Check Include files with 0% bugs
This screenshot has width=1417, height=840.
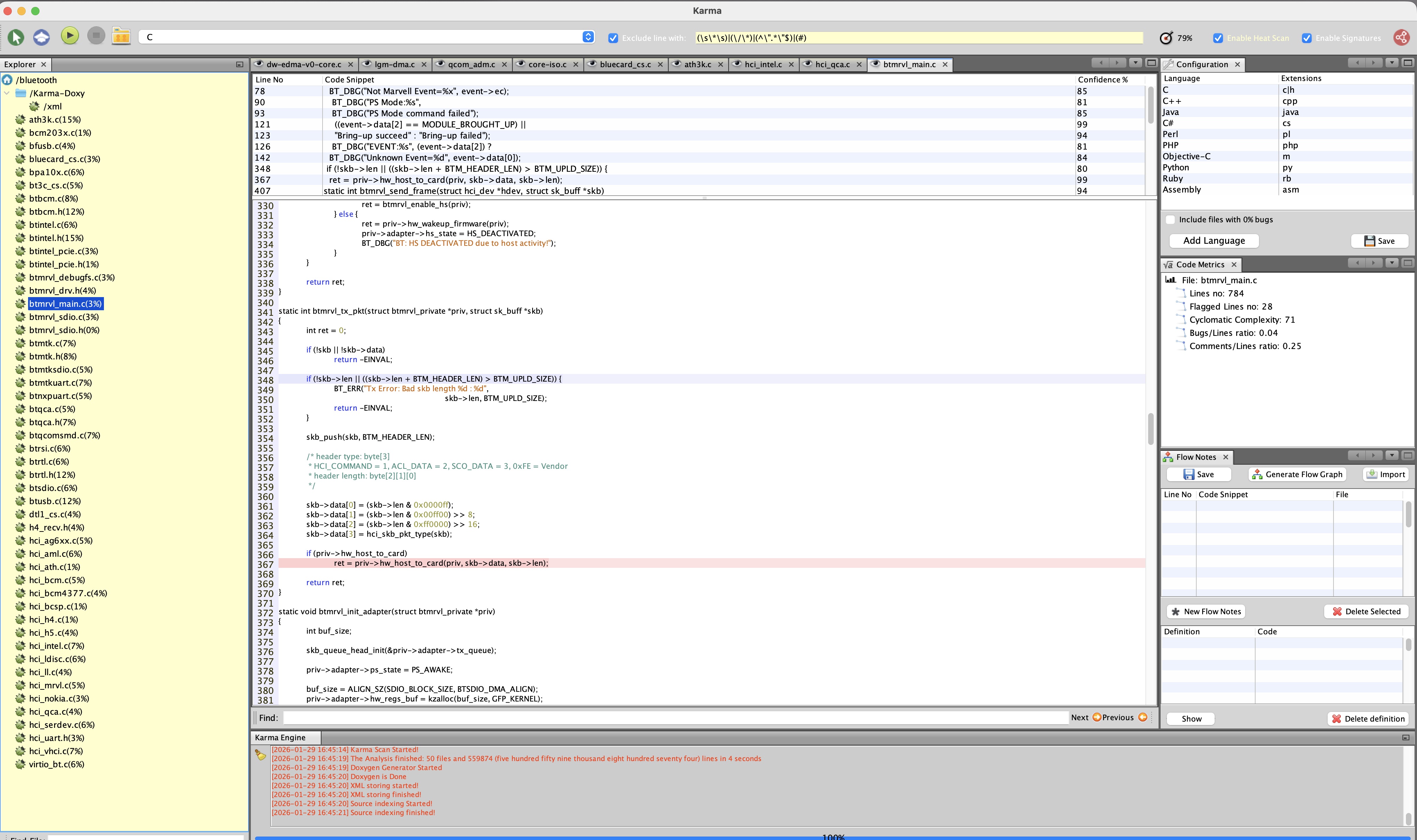(1170, 220)
